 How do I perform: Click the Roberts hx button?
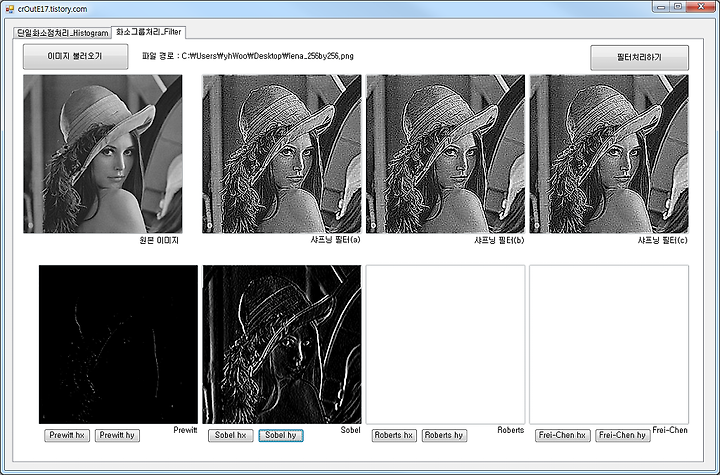coord(394,435)
